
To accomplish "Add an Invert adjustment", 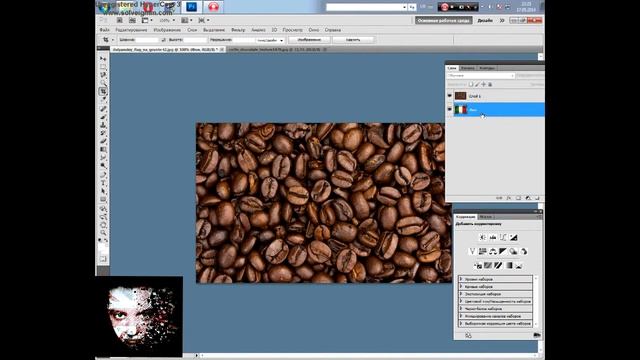I will (478, 265).
